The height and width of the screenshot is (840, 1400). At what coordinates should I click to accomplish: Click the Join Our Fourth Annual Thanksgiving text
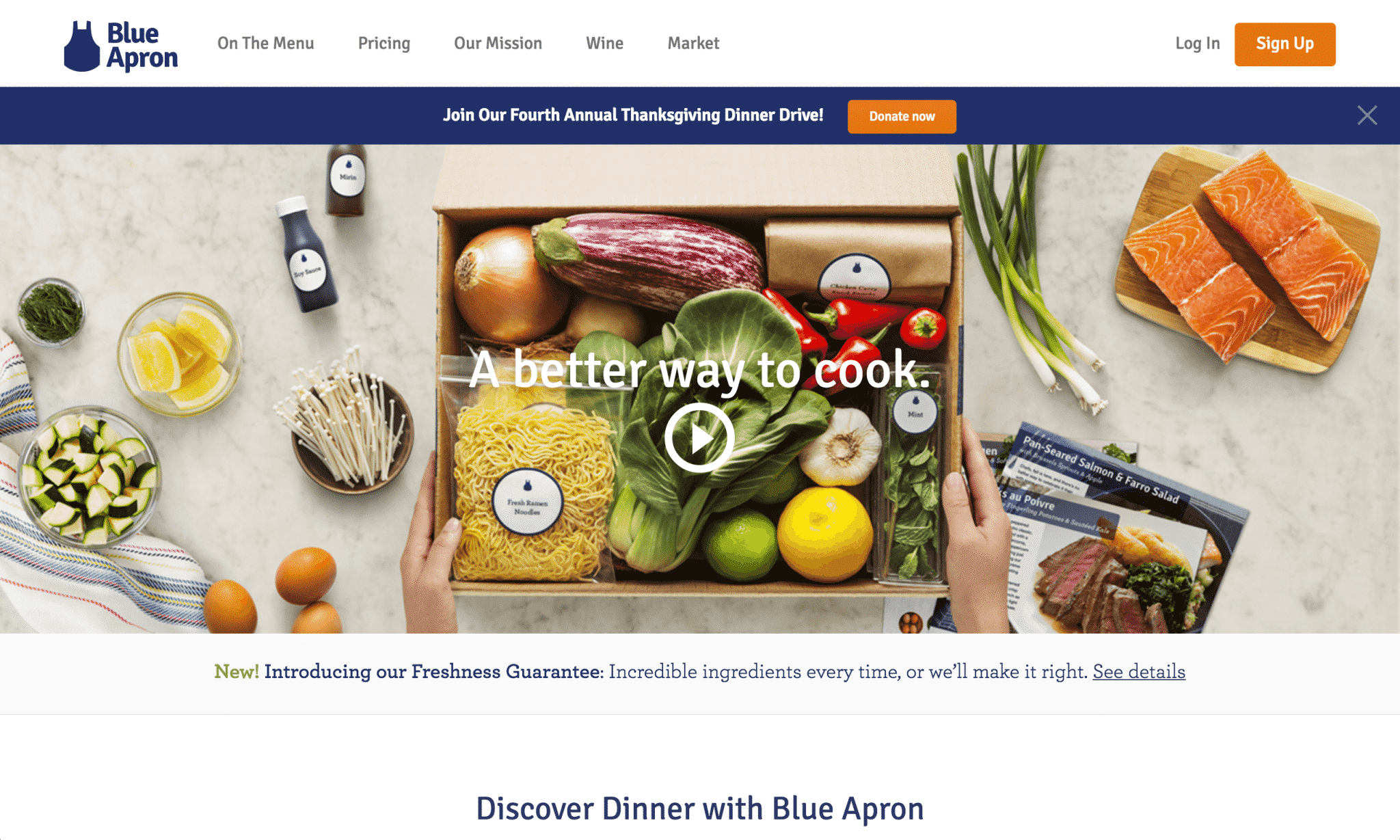click(633, 115)
